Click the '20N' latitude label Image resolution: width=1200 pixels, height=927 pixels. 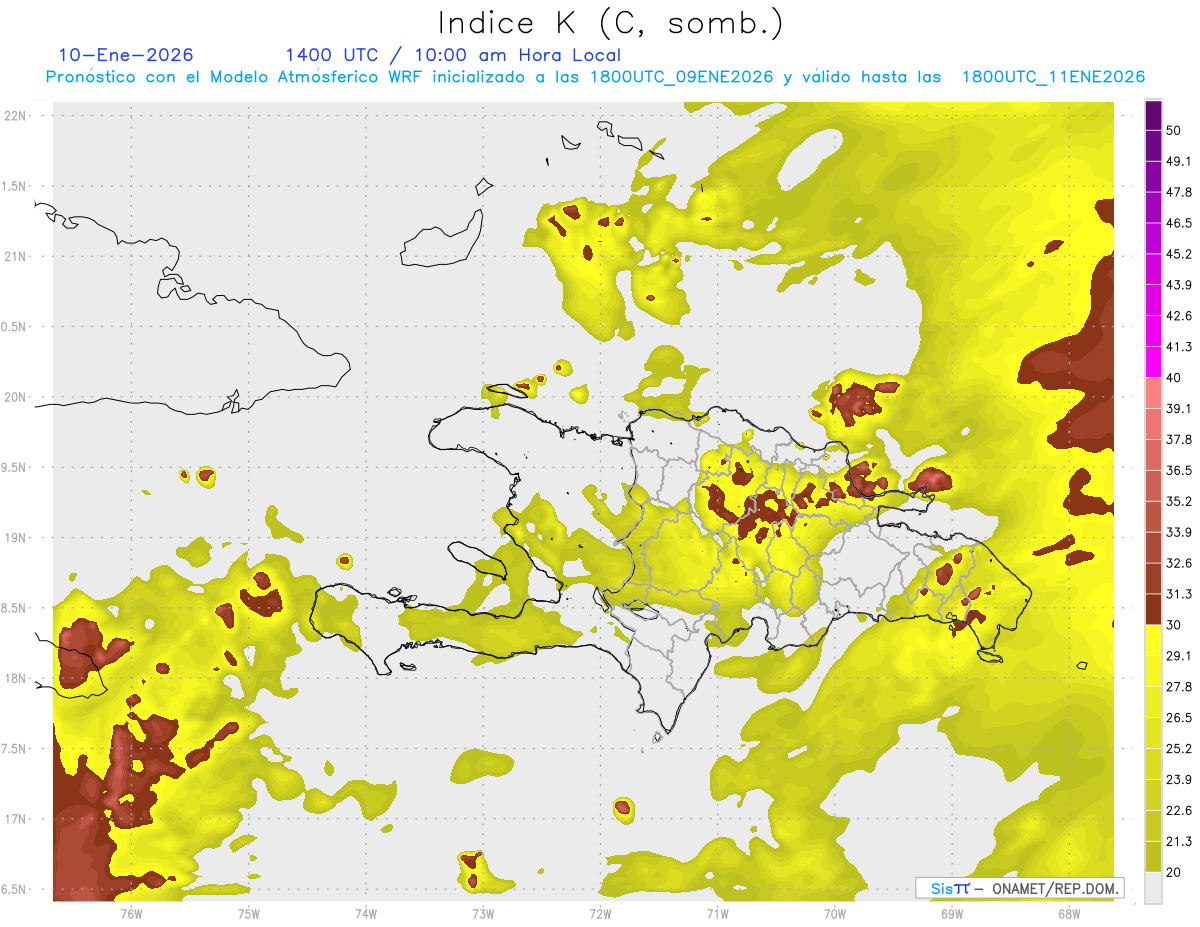16,397
